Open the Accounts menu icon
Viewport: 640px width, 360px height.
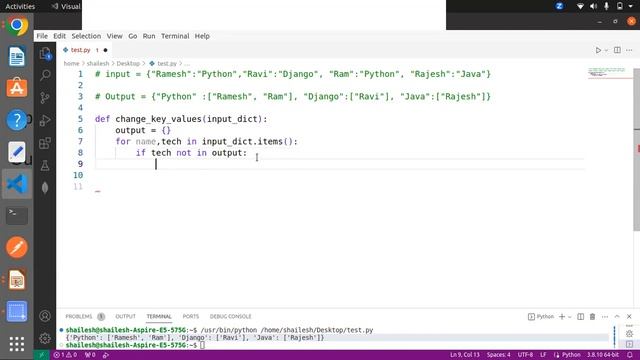pos(45,316)
